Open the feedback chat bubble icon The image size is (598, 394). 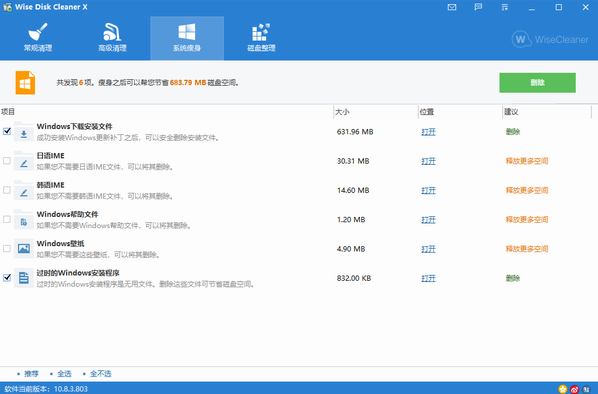[x=478, y=7]
